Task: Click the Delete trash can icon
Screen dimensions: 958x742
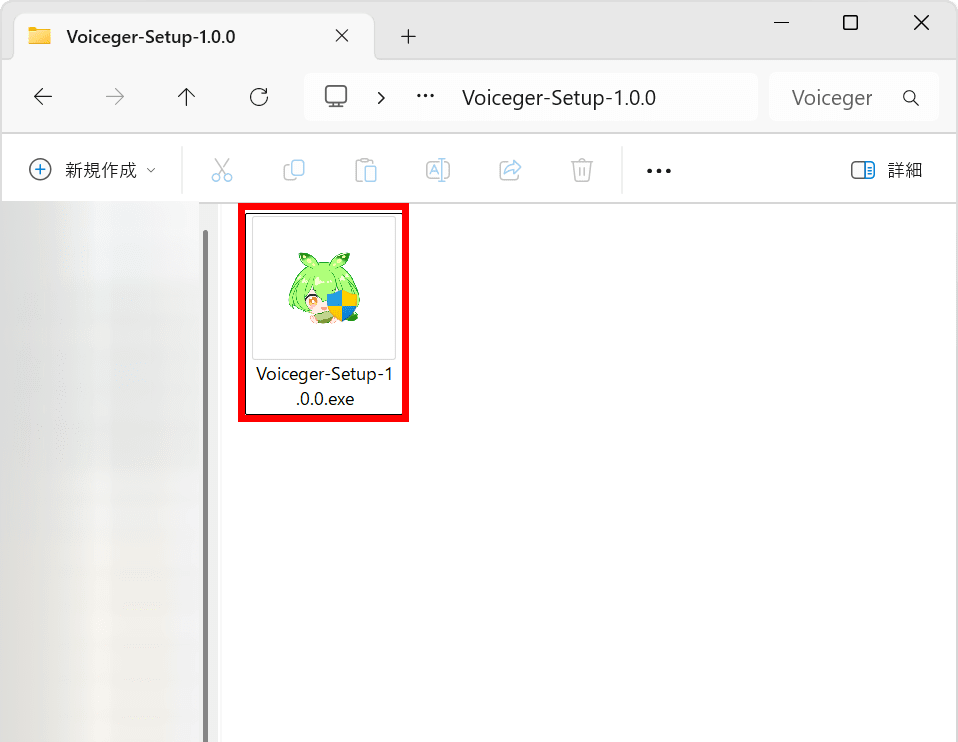Action: pos(582,170)
